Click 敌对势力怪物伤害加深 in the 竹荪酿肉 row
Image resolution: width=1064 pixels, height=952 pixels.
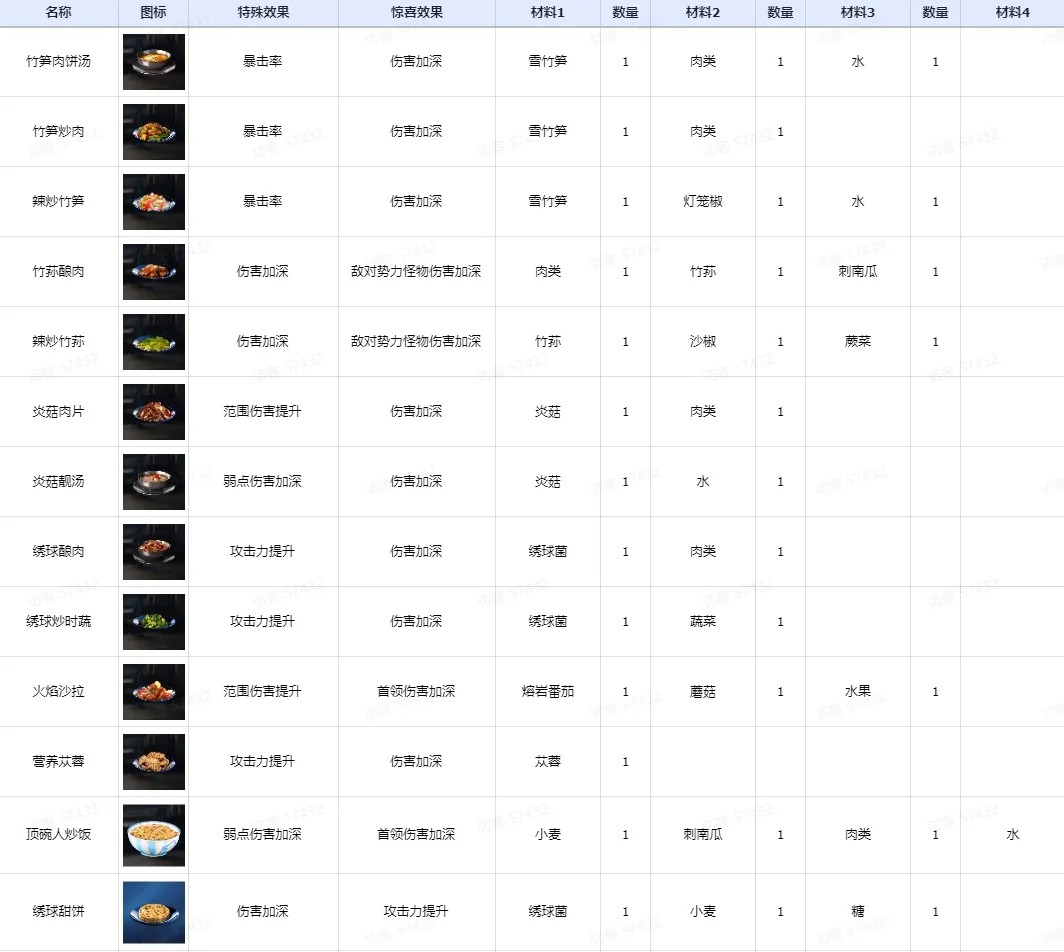tap(416, 271)
